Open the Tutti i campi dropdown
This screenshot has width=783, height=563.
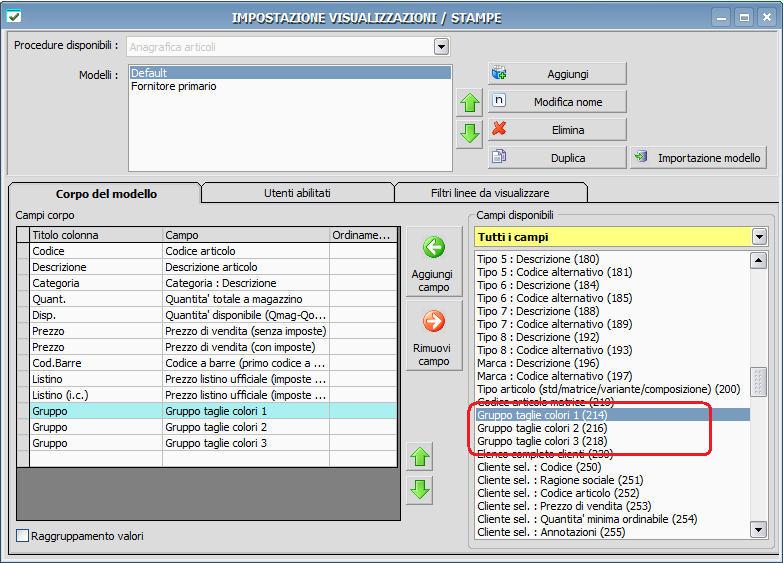(x=759, y=237)
